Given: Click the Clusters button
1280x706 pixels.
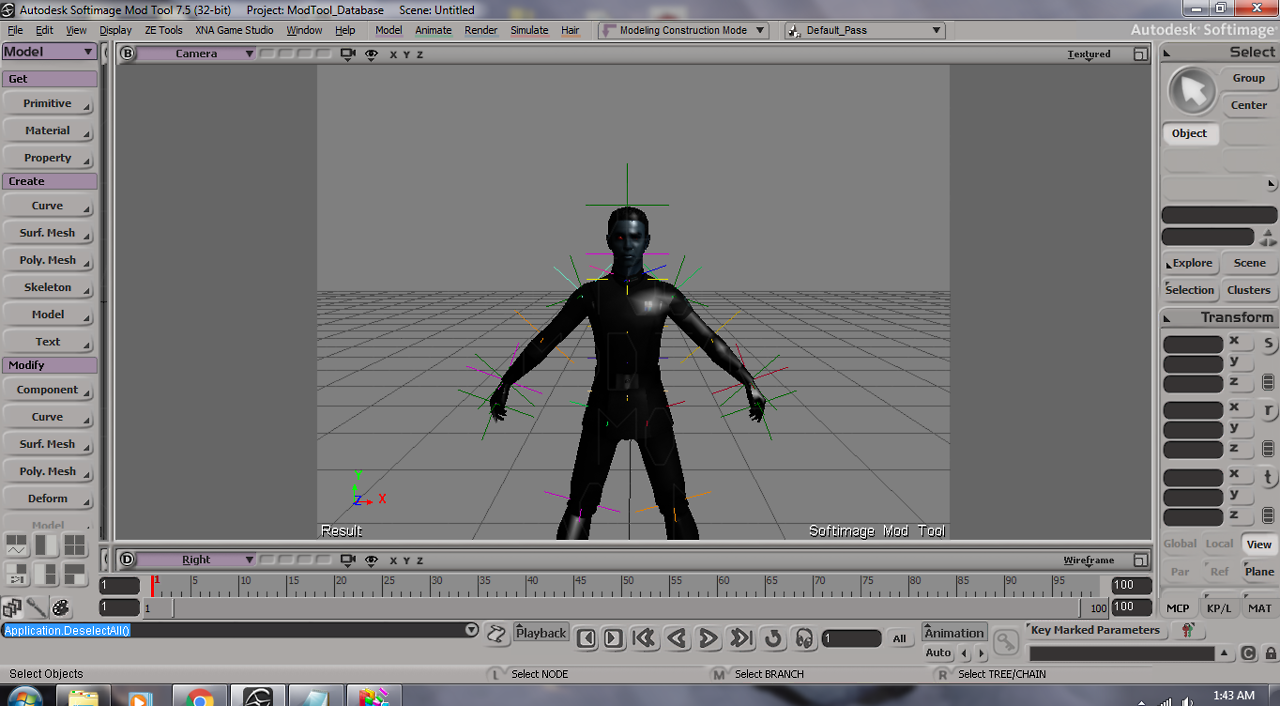Looking at the screenshot, I should pyautogui.click(x=1249, y=290).
